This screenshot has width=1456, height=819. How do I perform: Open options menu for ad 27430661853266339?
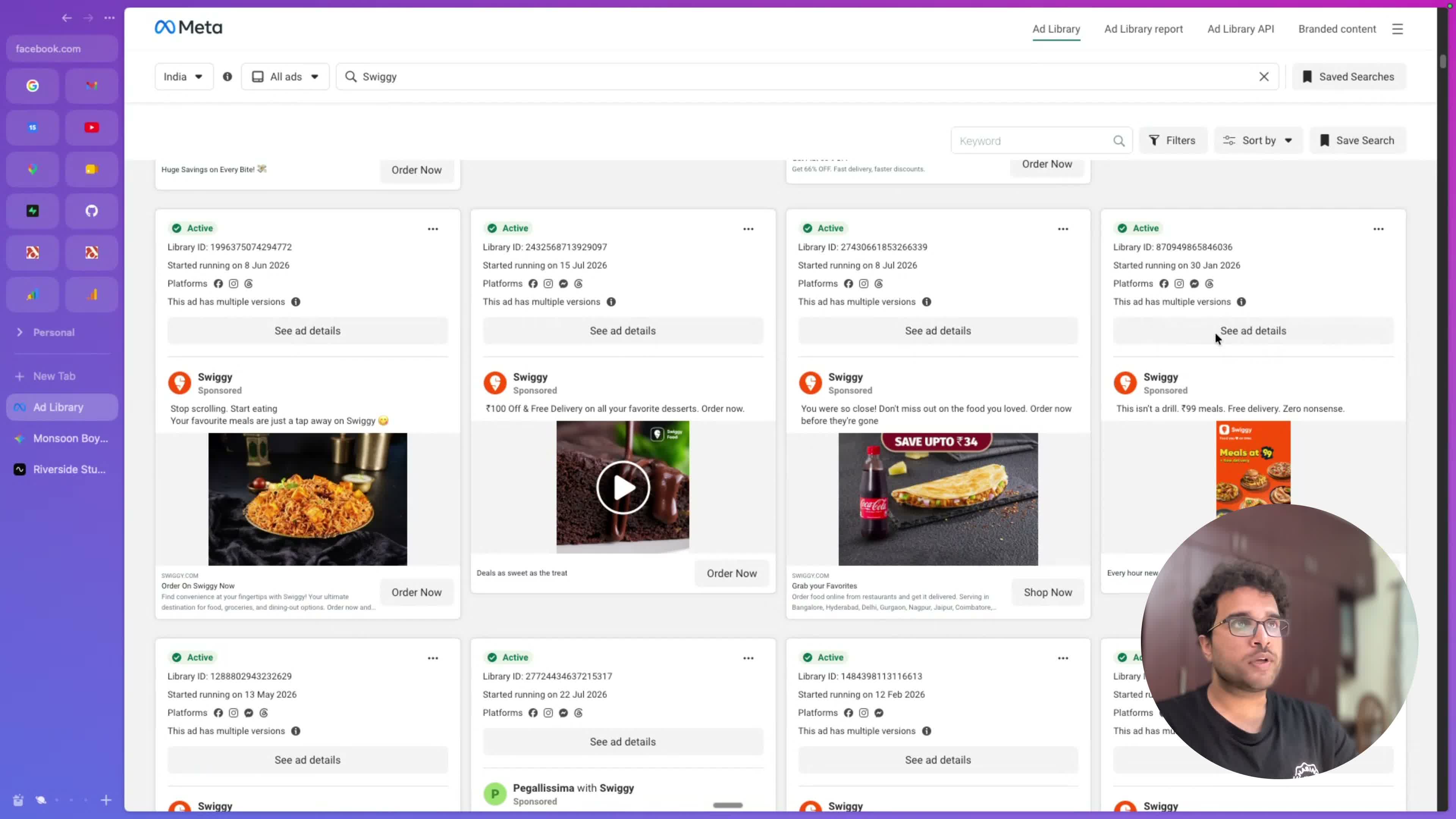click(1063, 229)
